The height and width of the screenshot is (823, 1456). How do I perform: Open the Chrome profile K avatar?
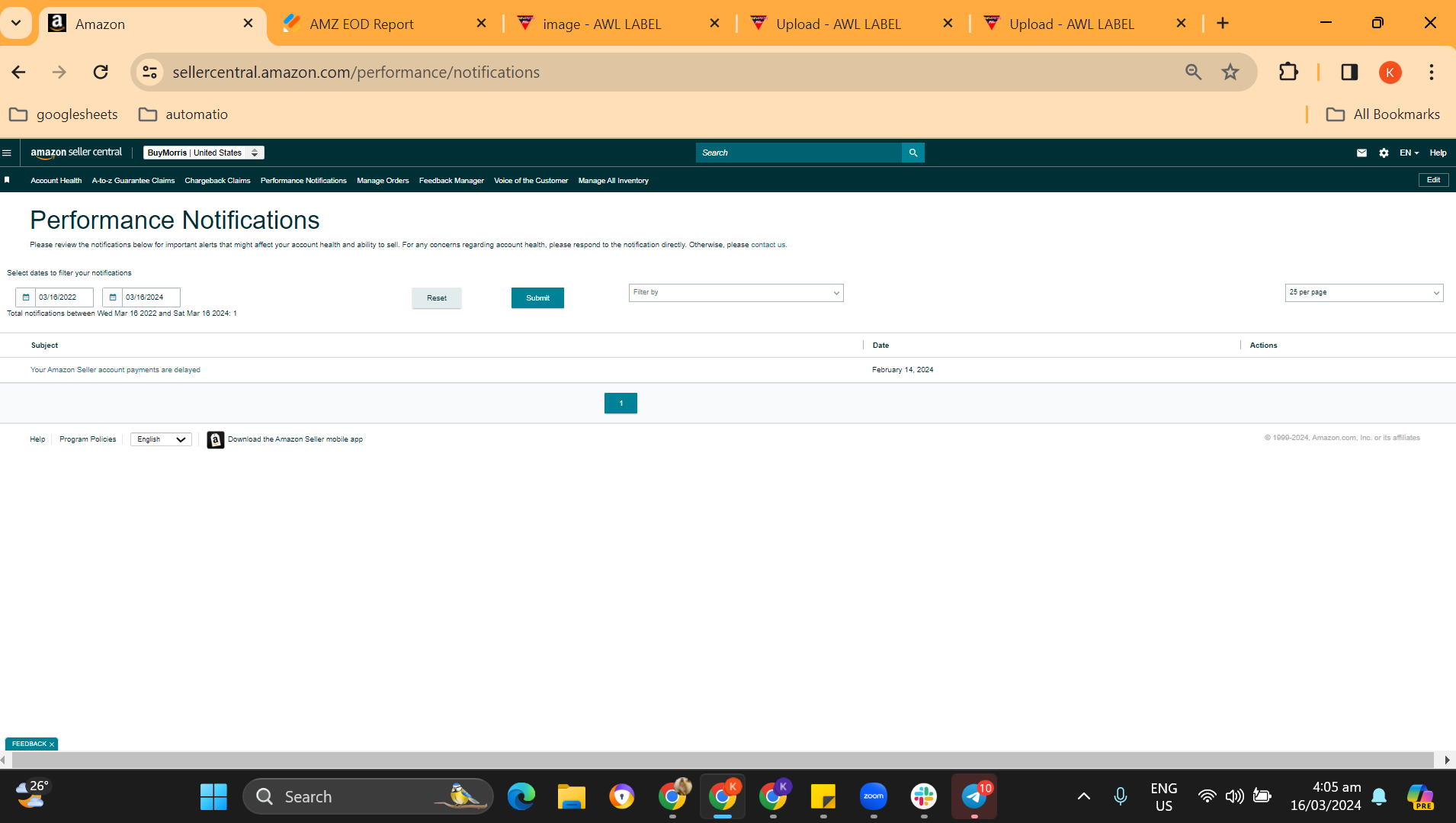click(1390, 72)
